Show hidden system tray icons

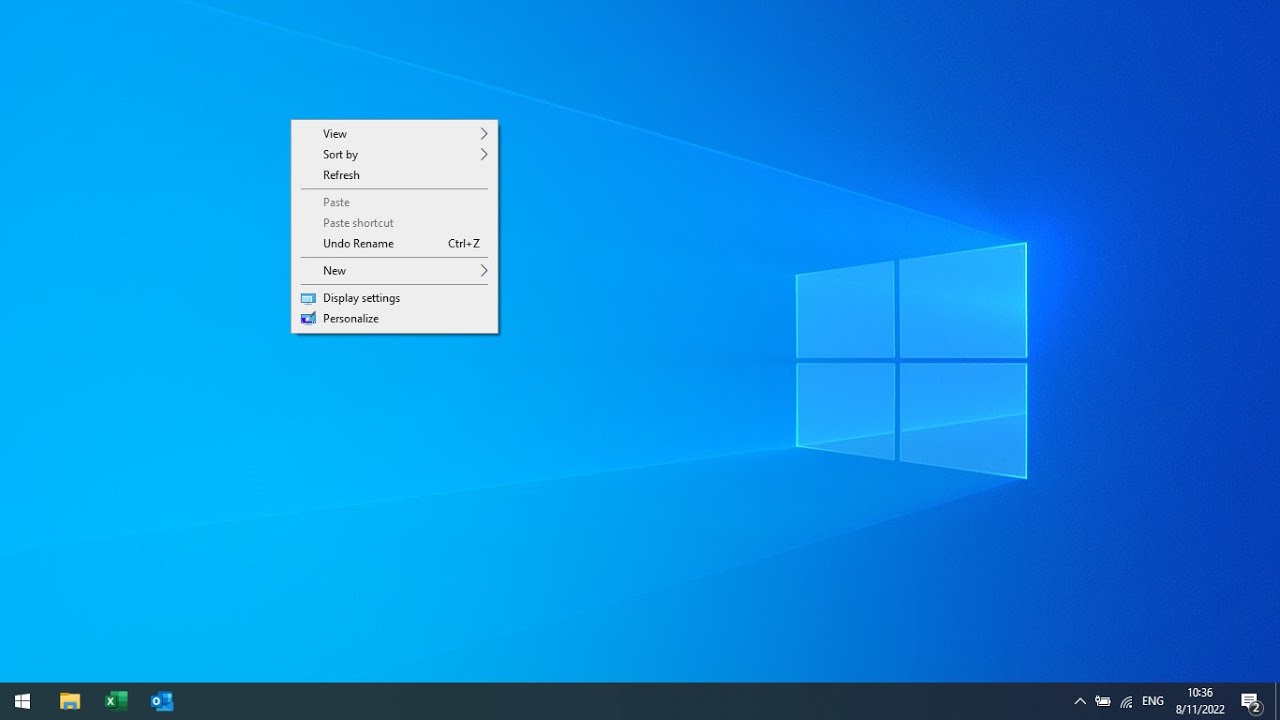click(x=1080, y=701)
